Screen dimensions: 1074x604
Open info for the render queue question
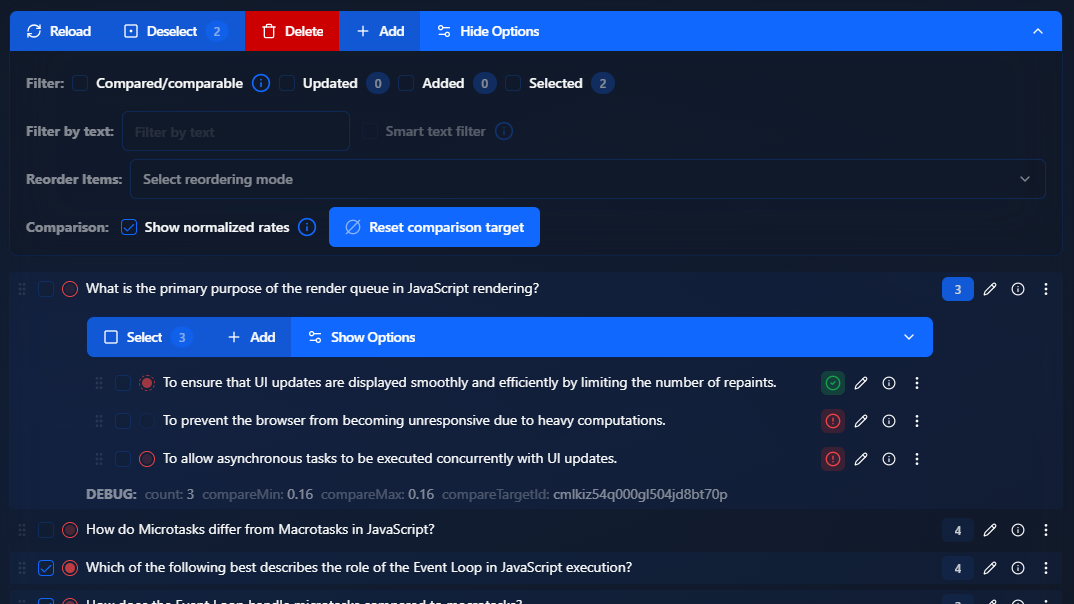pos(1018,289)
